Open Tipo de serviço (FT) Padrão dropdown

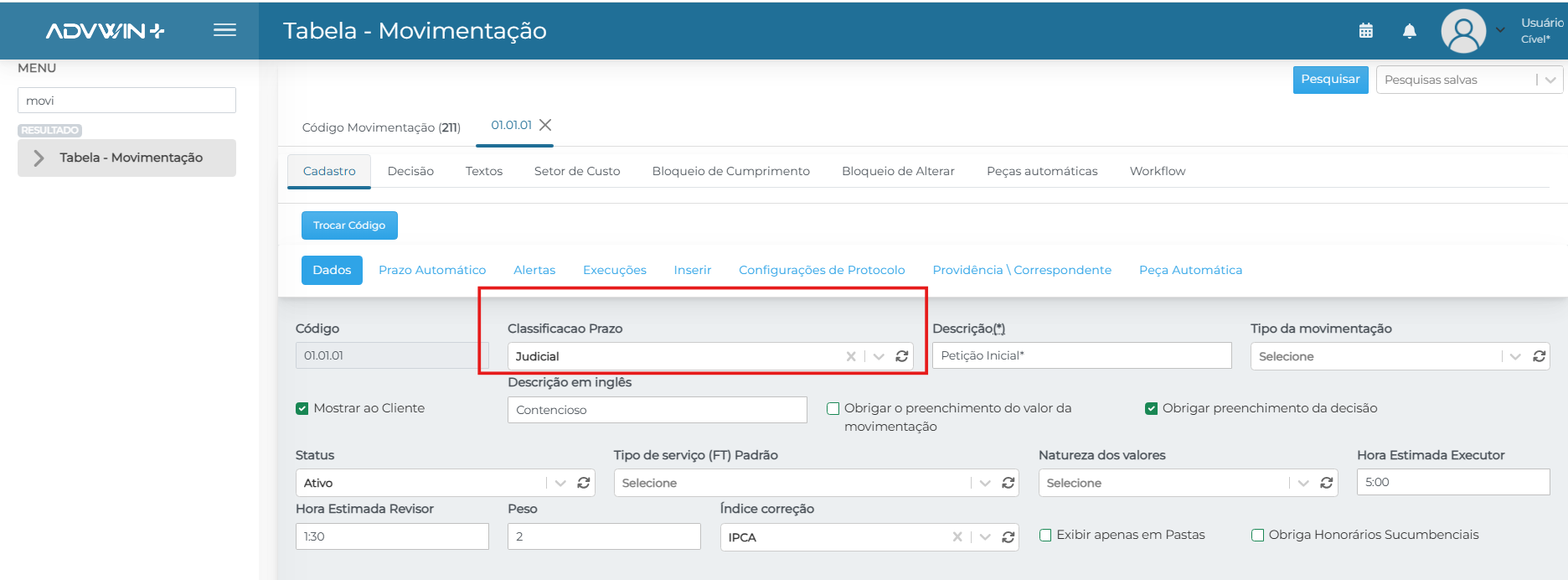(985, 483)
